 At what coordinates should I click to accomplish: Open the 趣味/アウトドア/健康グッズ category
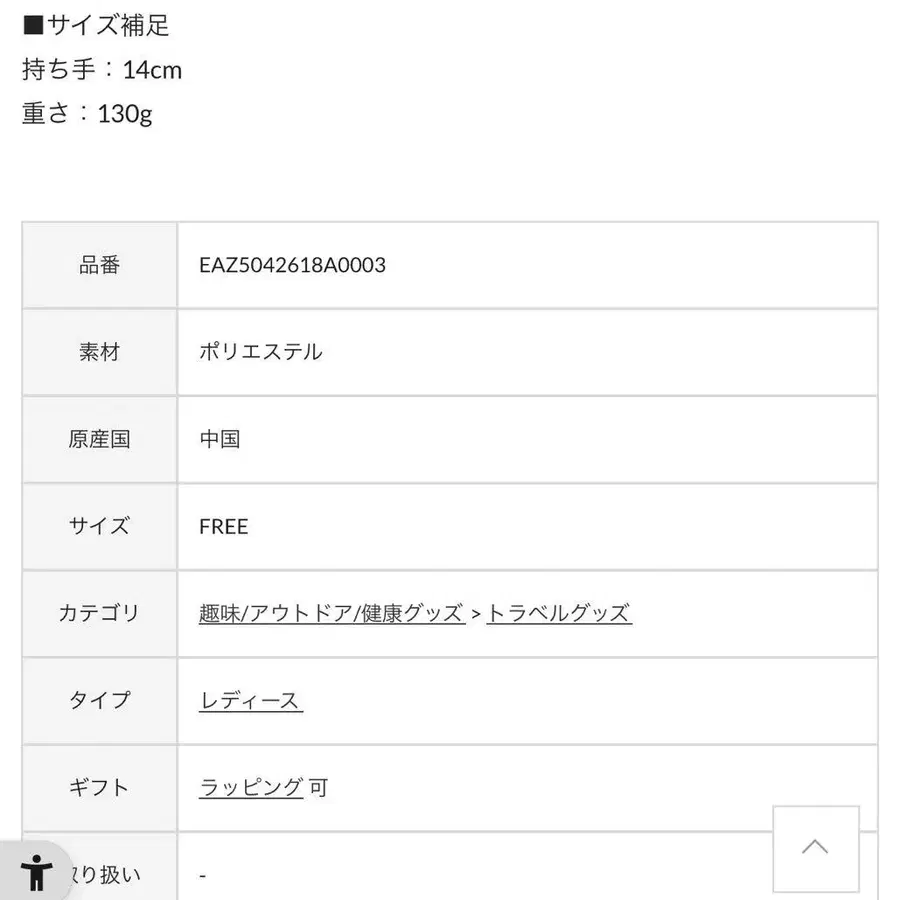point(330,614)
